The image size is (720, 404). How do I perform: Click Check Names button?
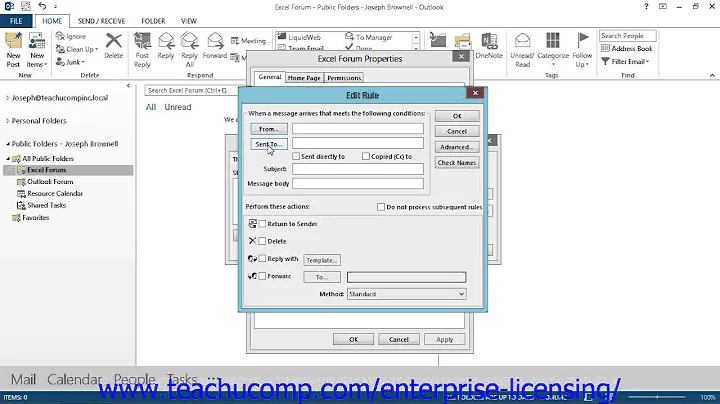point(457,163)
